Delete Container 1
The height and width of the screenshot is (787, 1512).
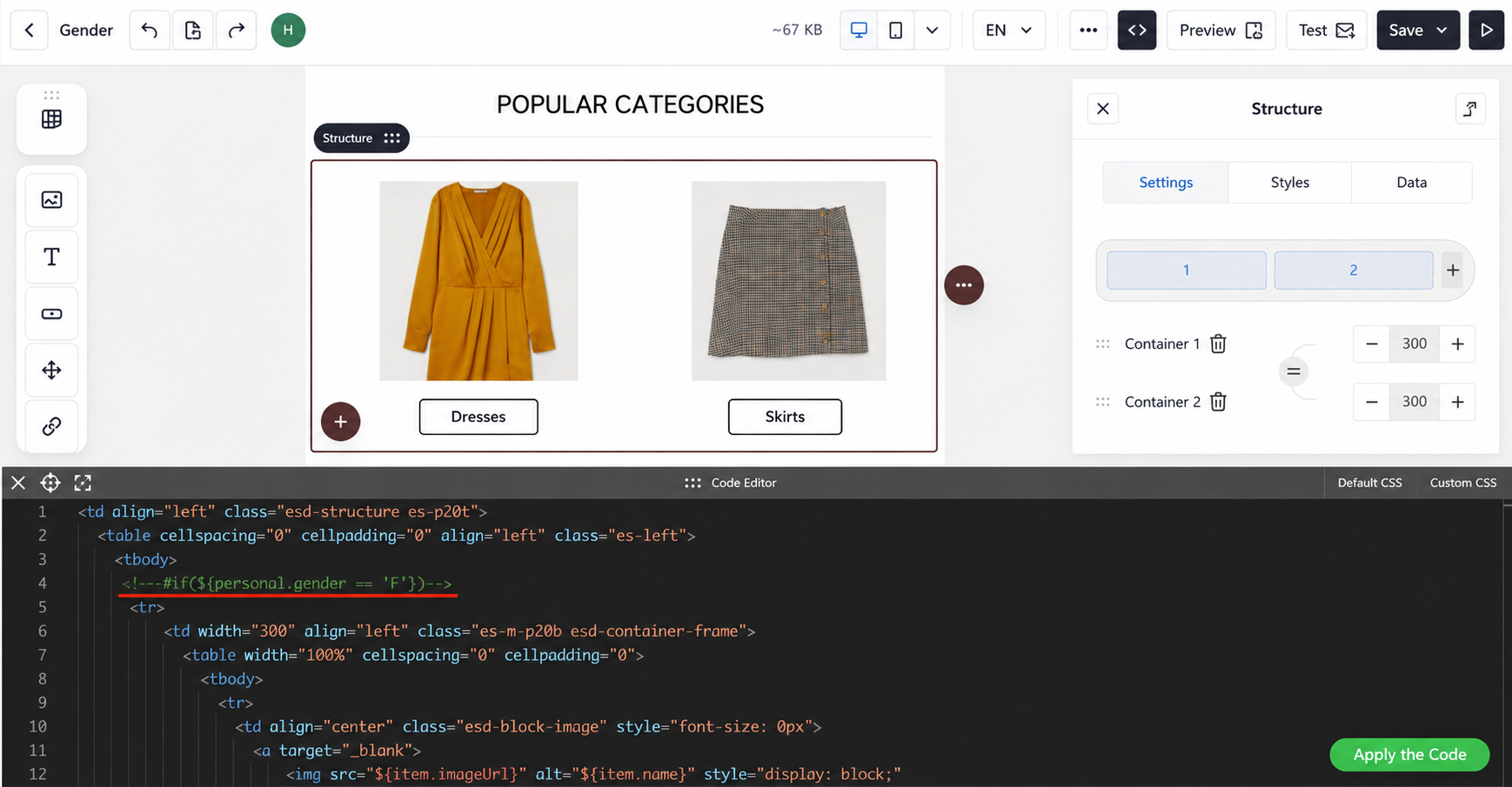[x=1218, y=343]
